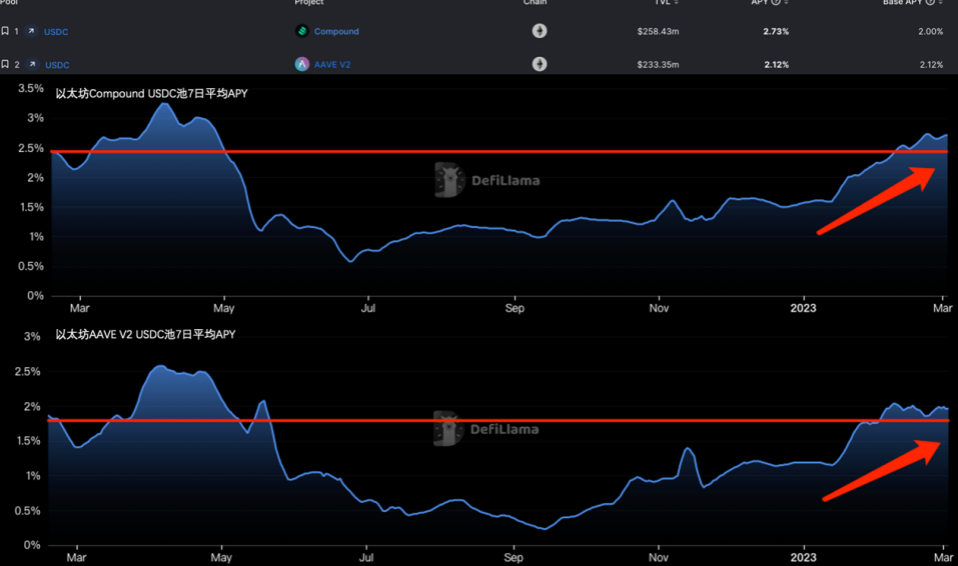
Task: Click the '2023' axis label on the AAVE V2 chart
Action: click(803, 557)
